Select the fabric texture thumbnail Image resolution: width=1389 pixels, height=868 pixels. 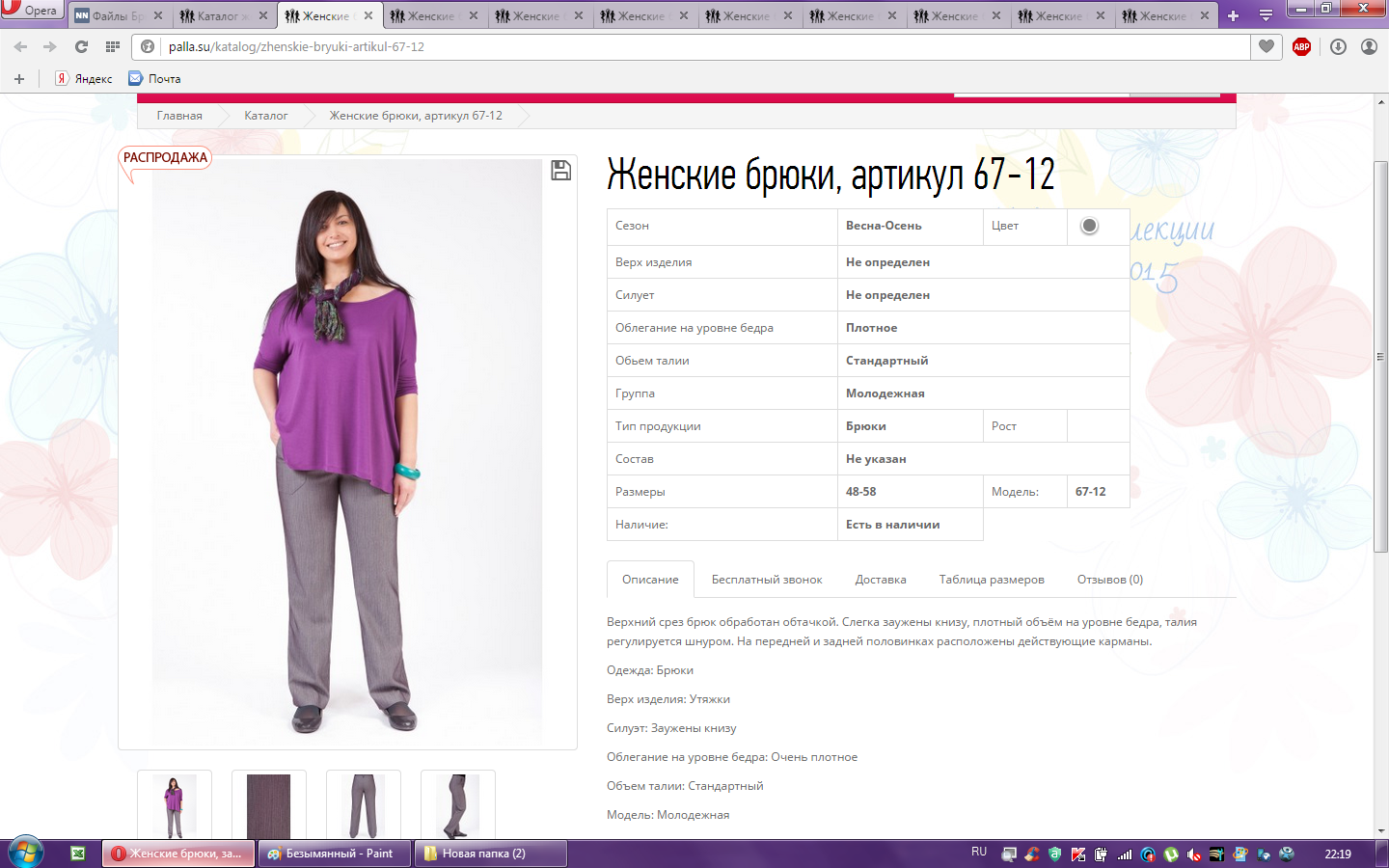tap(268, 805)
